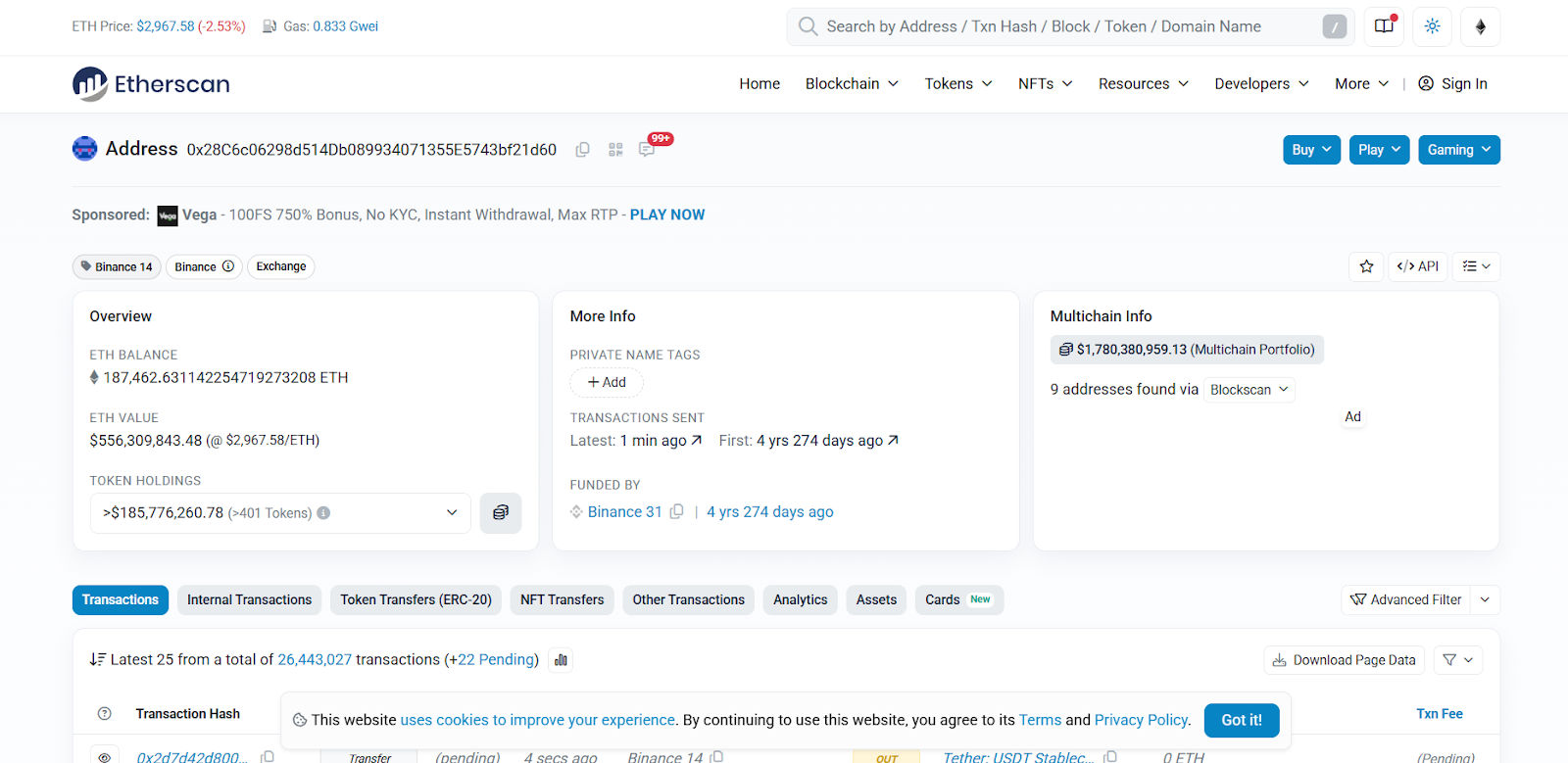1568x763 pixels.
Task: Copy the Binance 31 funder address
Action: point(676,512)
